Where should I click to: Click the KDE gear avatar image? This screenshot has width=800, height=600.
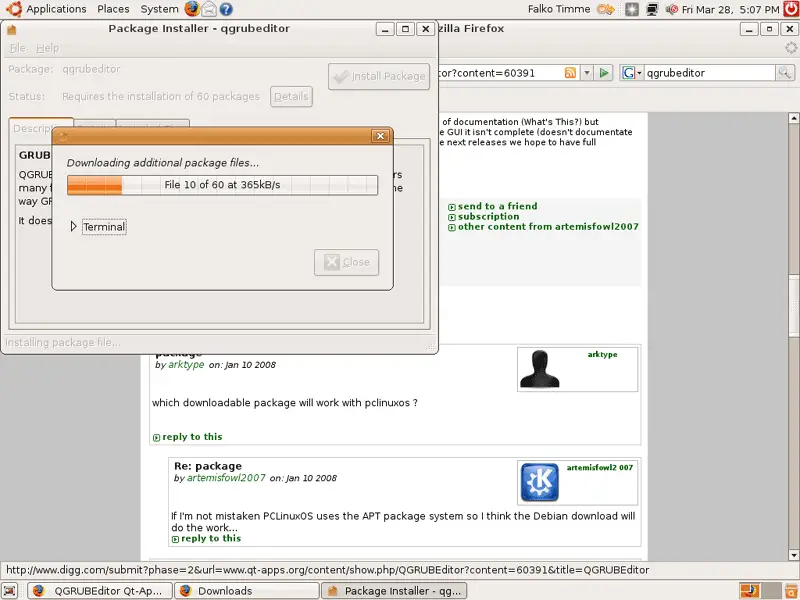pos(539,482)
